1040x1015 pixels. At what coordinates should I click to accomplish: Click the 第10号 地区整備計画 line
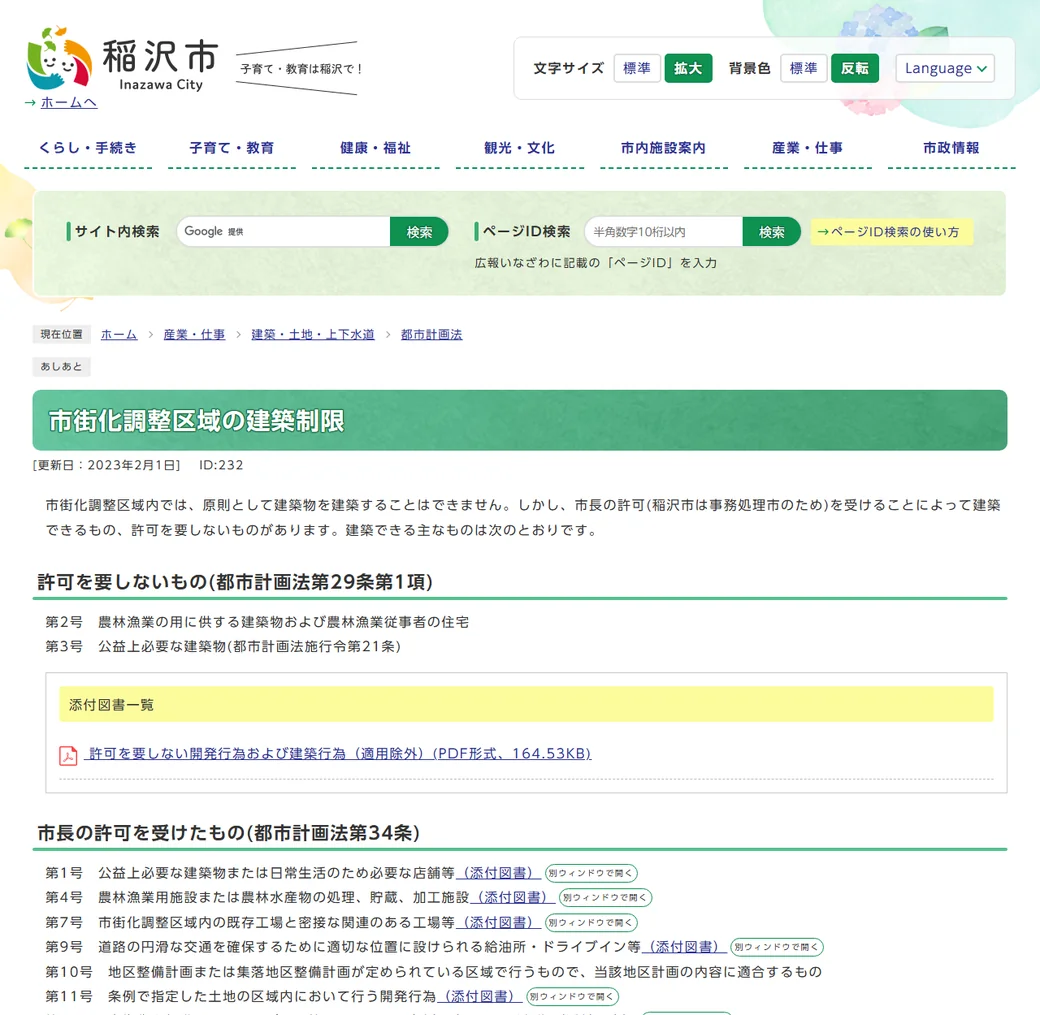(434, 972)
